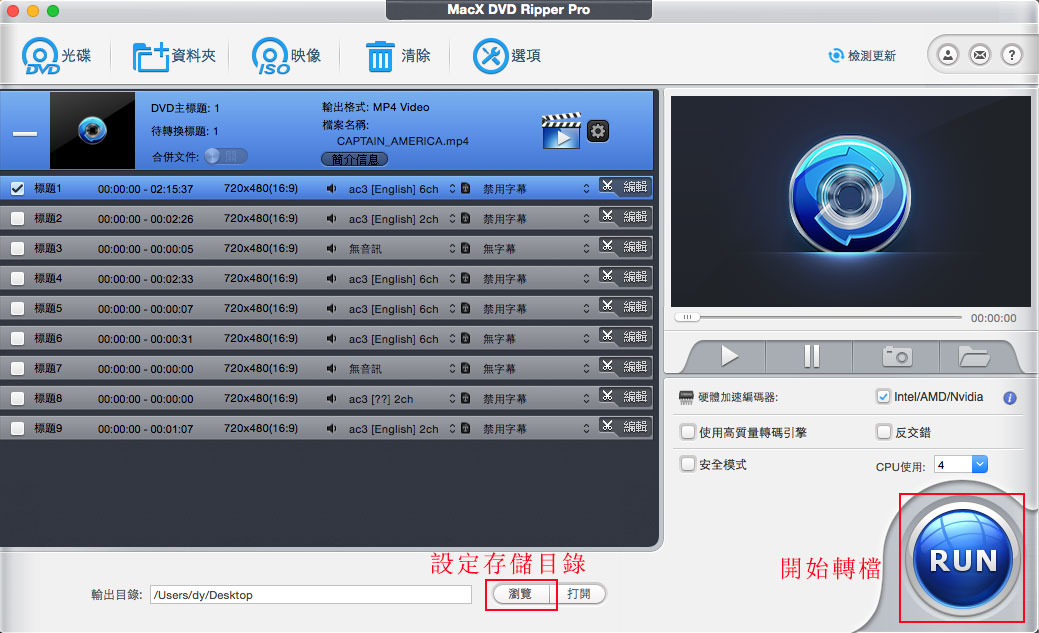The width and height of the screenshot is (1039, 633).
Task: Click speaker icon in 標題7 row
Action: pos(331,368)
